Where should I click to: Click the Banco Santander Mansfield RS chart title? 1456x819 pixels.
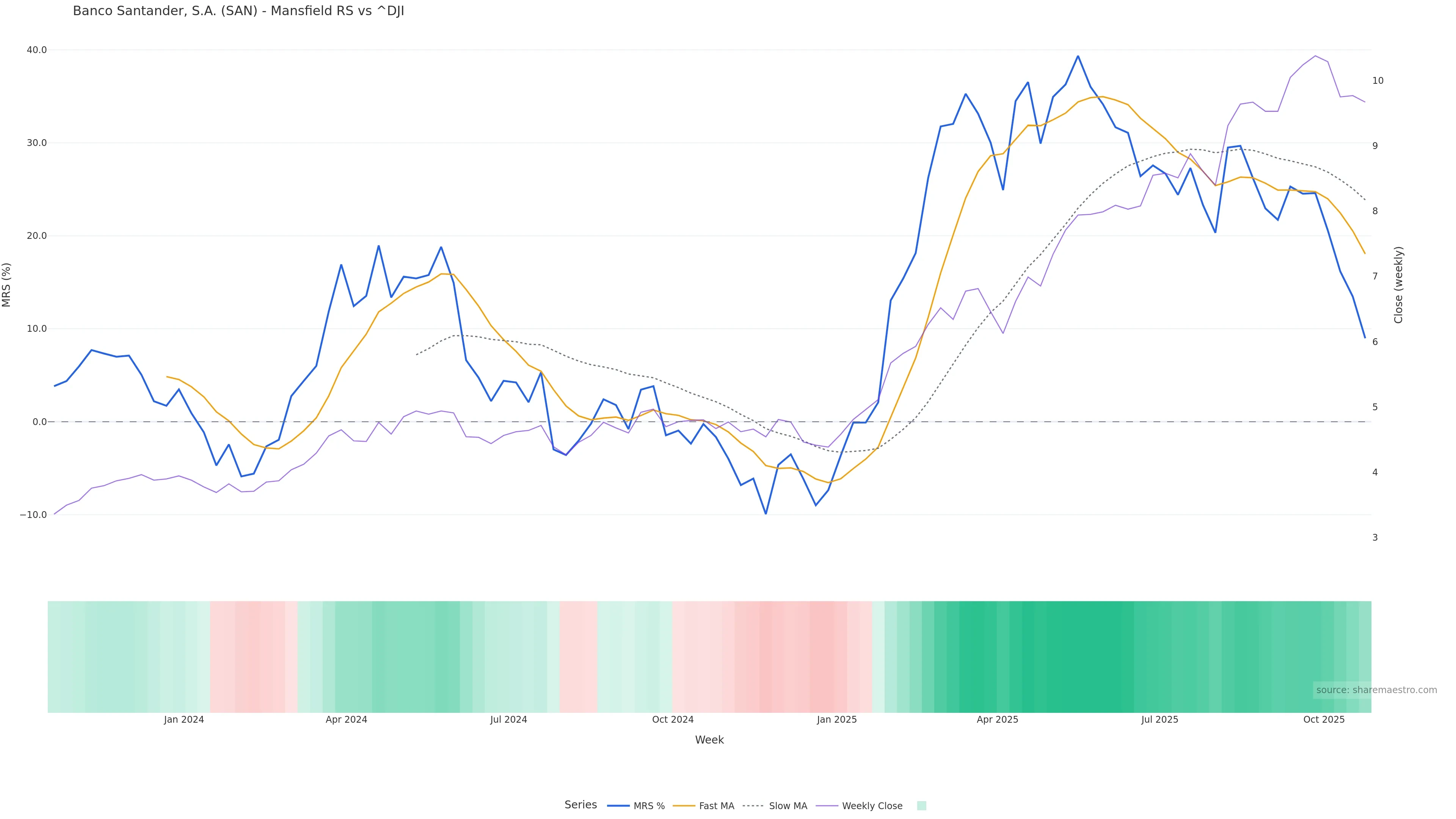coord(238,11)
